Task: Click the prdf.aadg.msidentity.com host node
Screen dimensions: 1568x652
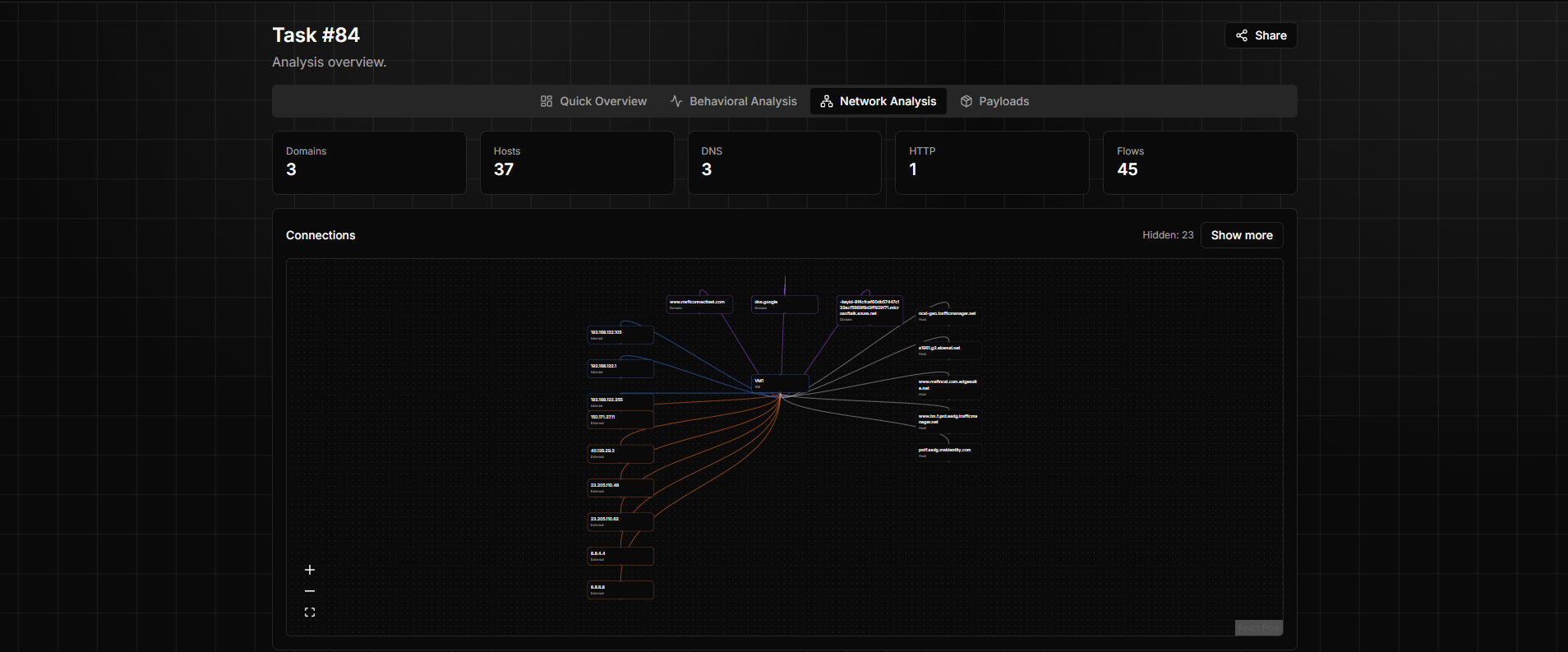Action: click(948, 452)
